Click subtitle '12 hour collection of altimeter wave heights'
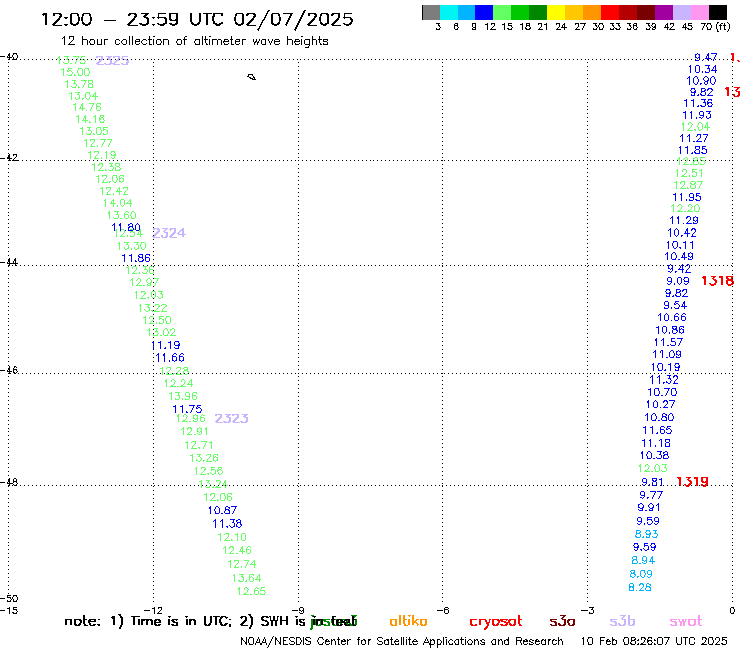 pos(195,41)
